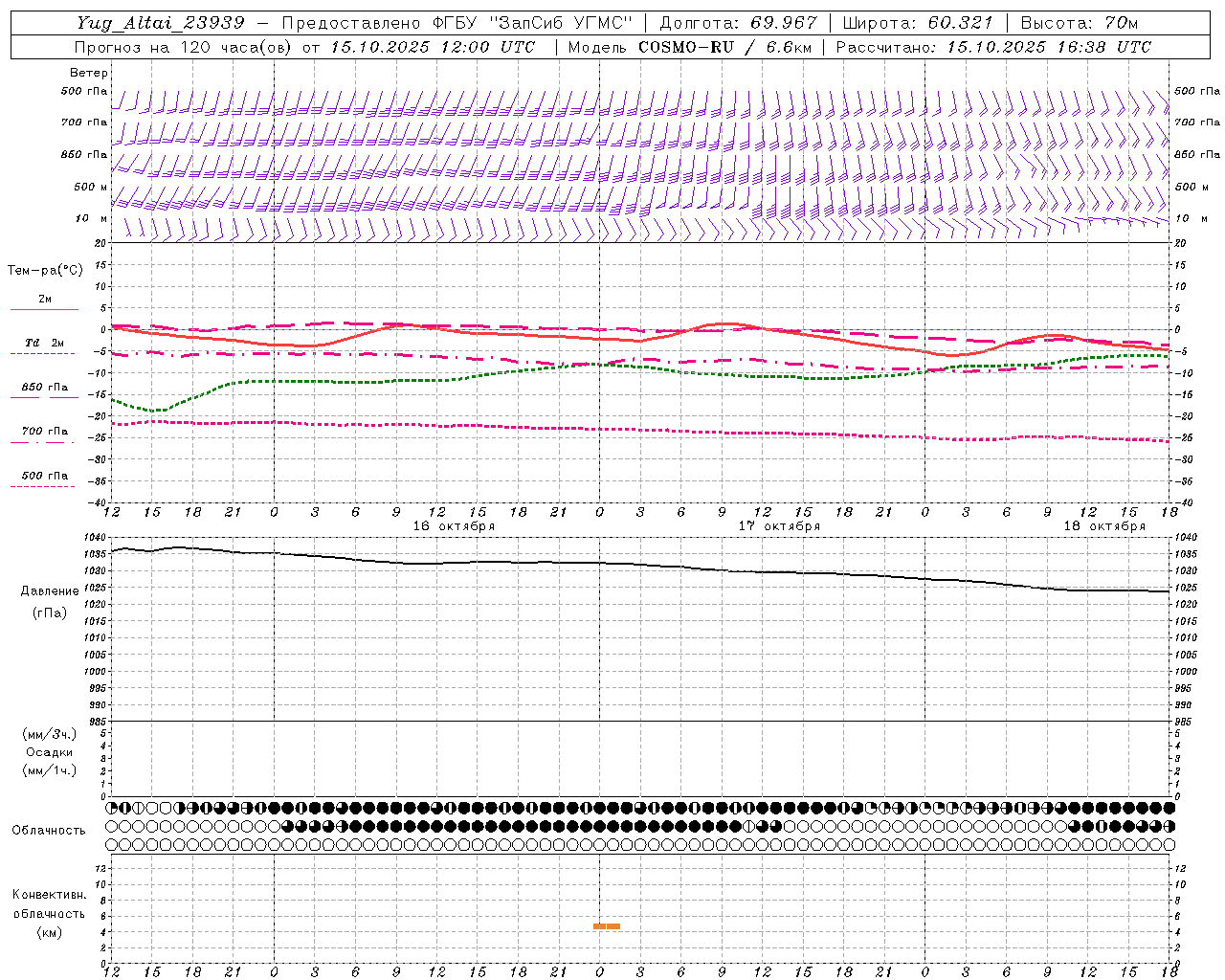
Task: Click the Давление pressure panel label
Action: pyautogui.click(x=50, y=591)
